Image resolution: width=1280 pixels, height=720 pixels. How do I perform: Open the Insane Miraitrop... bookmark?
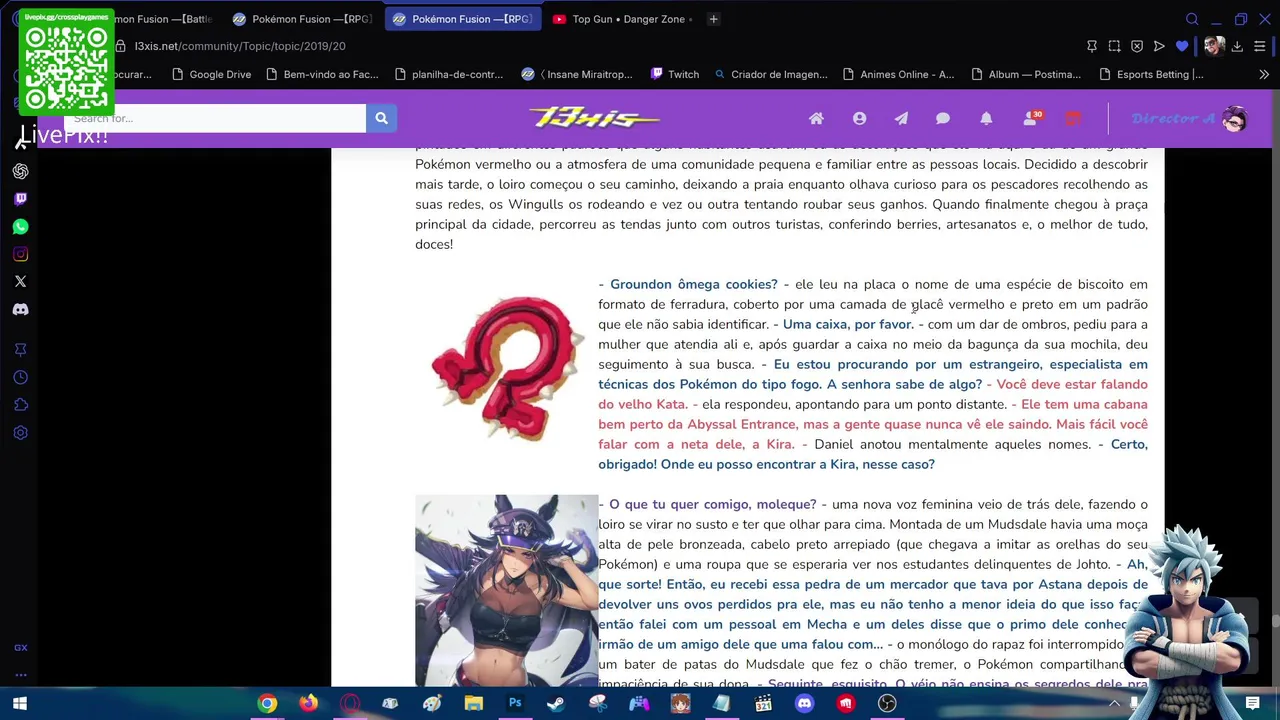[x=577, y=74]
